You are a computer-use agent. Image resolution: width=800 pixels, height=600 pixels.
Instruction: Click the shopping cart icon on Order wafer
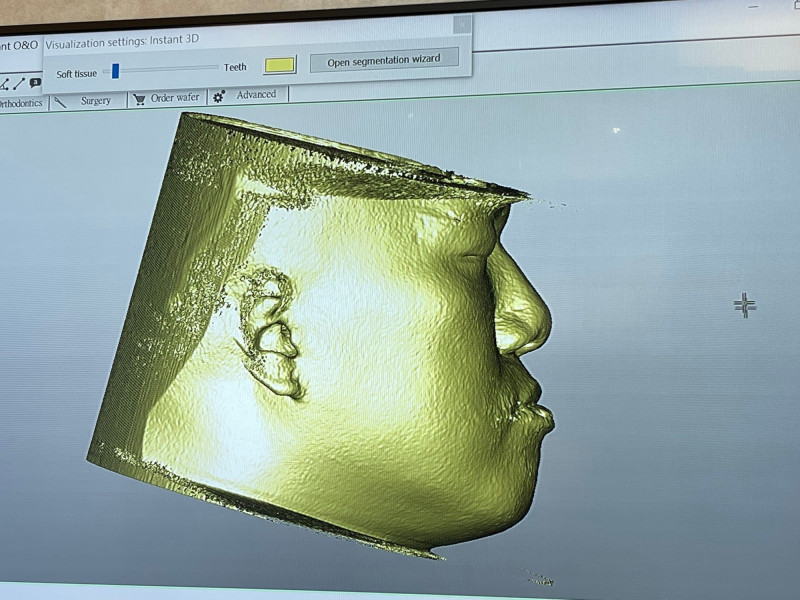point(139,99)
